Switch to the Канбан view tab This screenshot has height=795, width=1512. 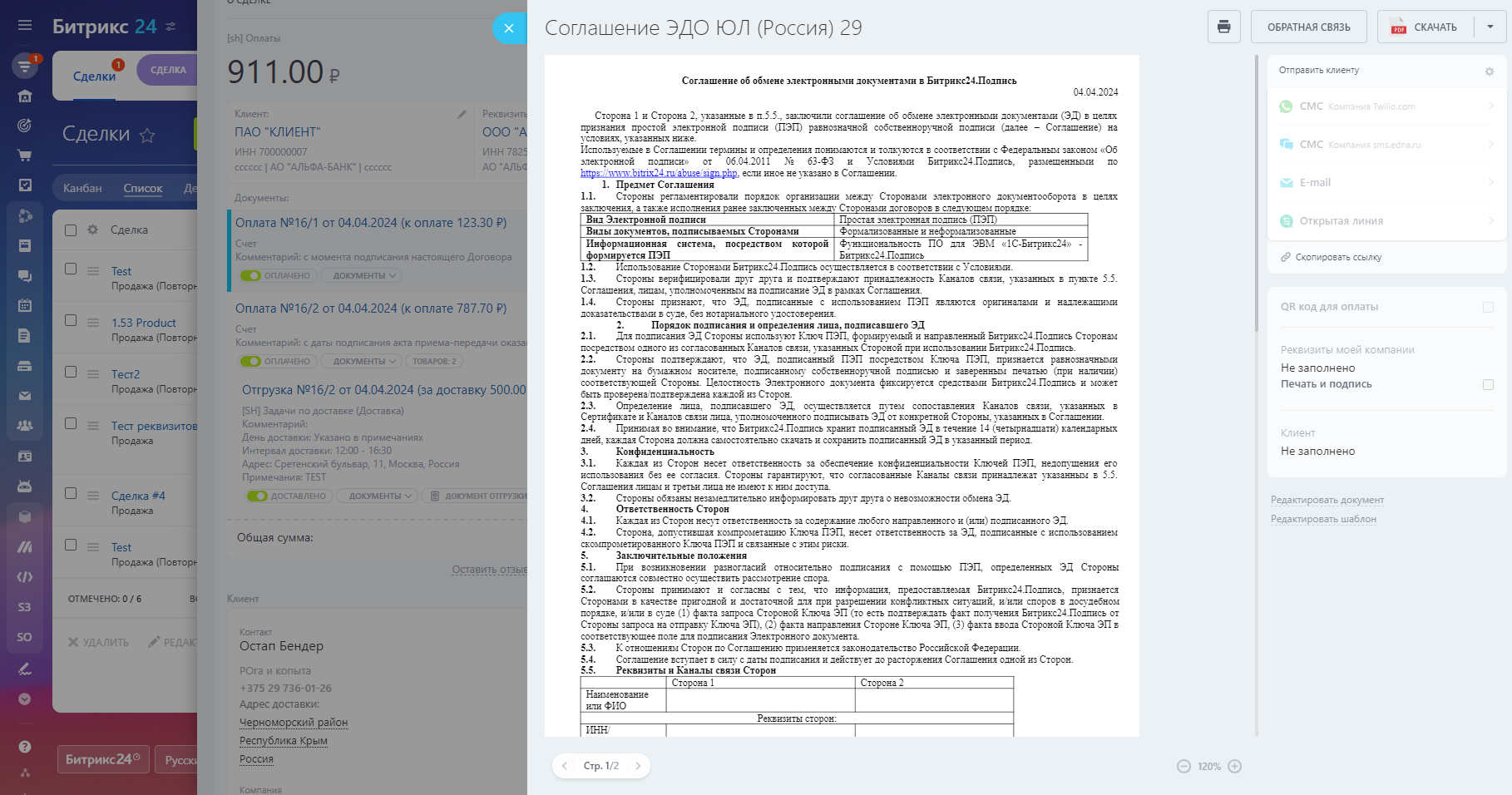click(x=82, y=189)
